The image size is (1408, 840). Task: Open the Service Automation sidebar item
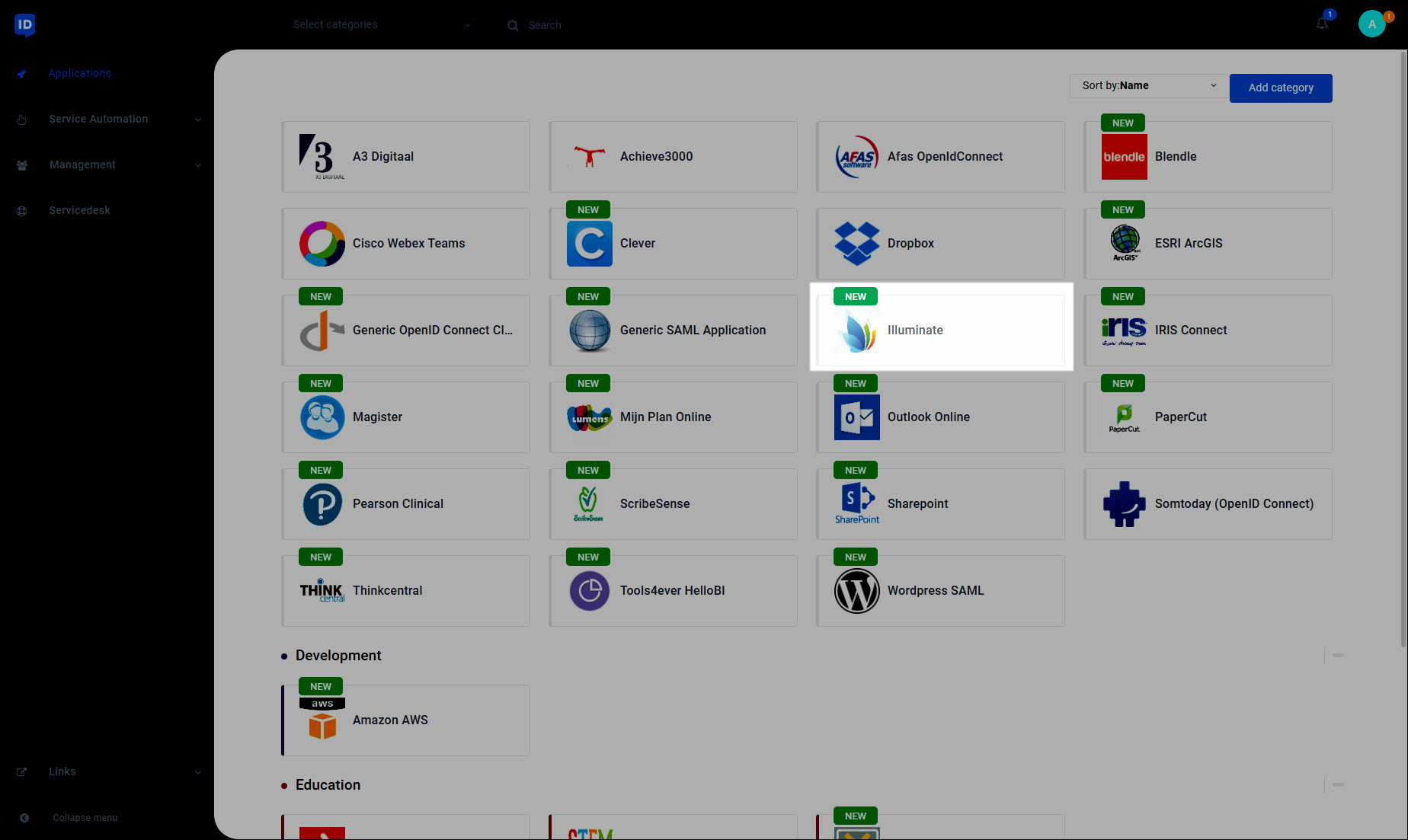pyautogui.click(x=98, y=119)
